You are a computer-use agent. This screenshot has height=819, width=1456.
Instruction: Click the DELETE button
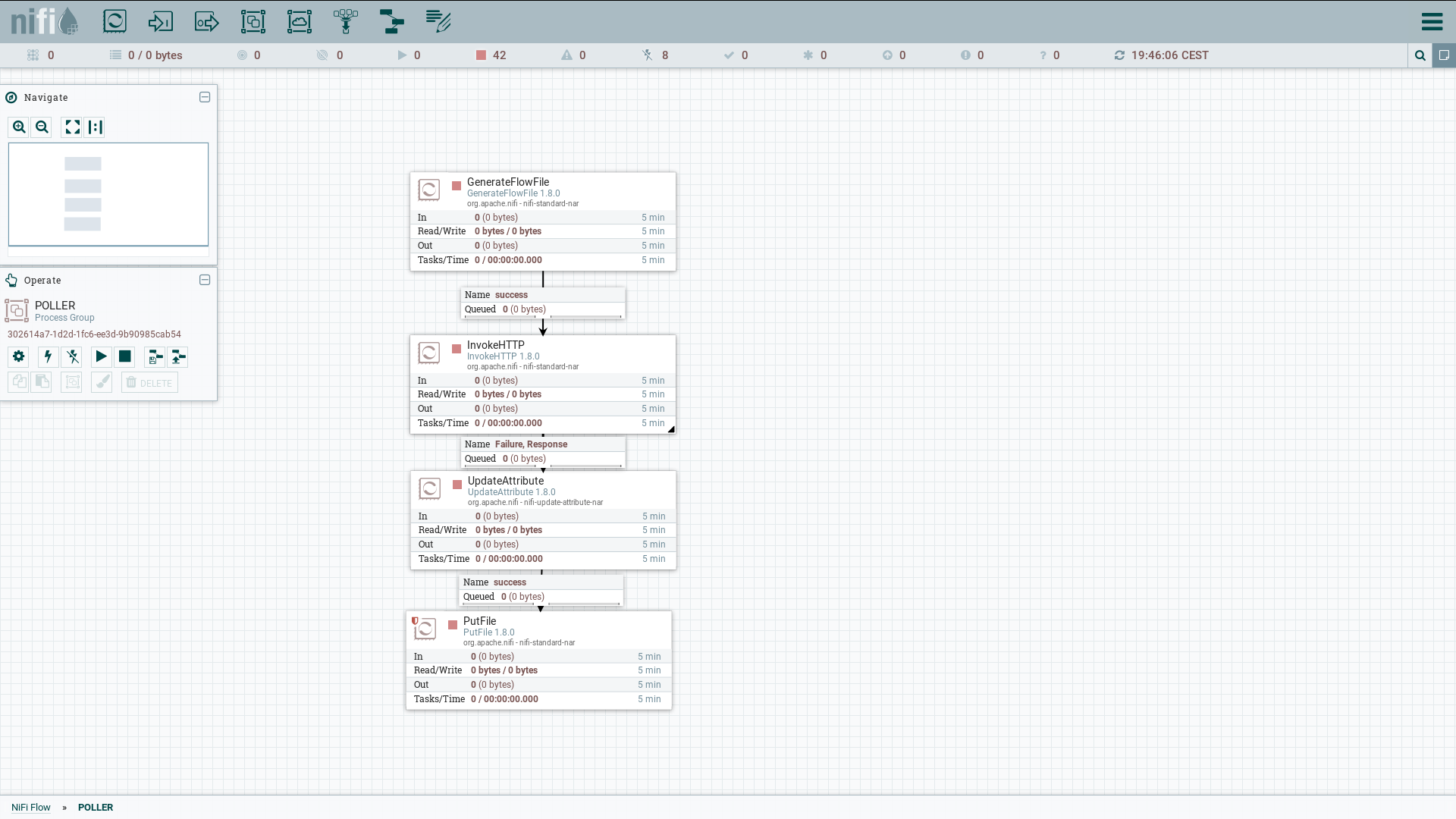click(149, 382)
